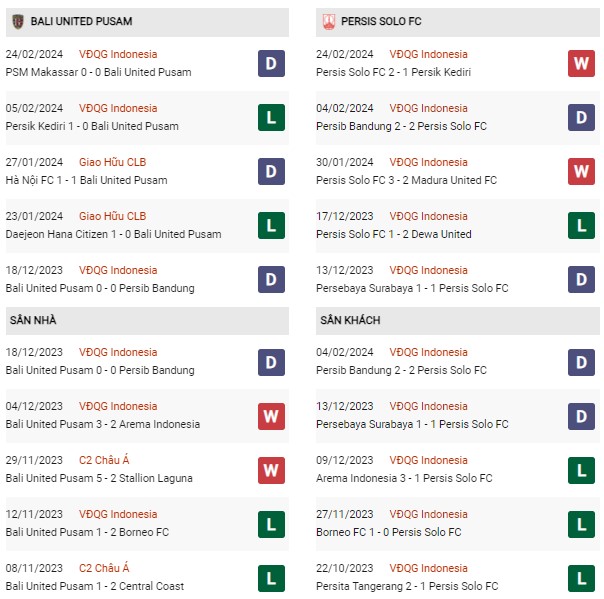Open Arema Indonesia 3-1 Persis Solo FC result
This screenshot has height=599, width=604.
pos(404,478)
